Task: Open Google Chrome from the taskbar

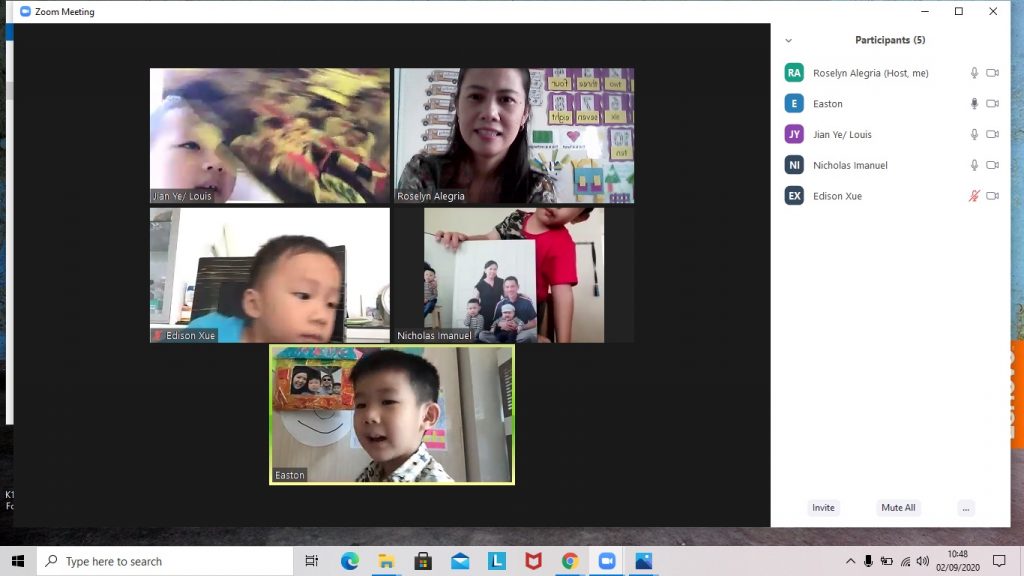Action: point(570,561)
